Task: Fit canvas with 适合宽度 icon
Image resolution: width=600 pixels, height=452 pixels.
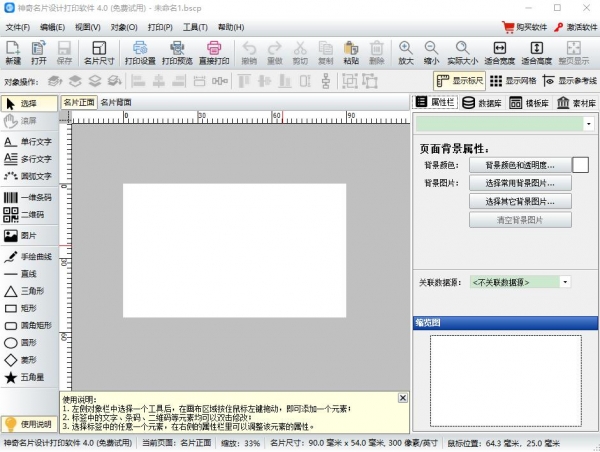Action: point(499,52)
